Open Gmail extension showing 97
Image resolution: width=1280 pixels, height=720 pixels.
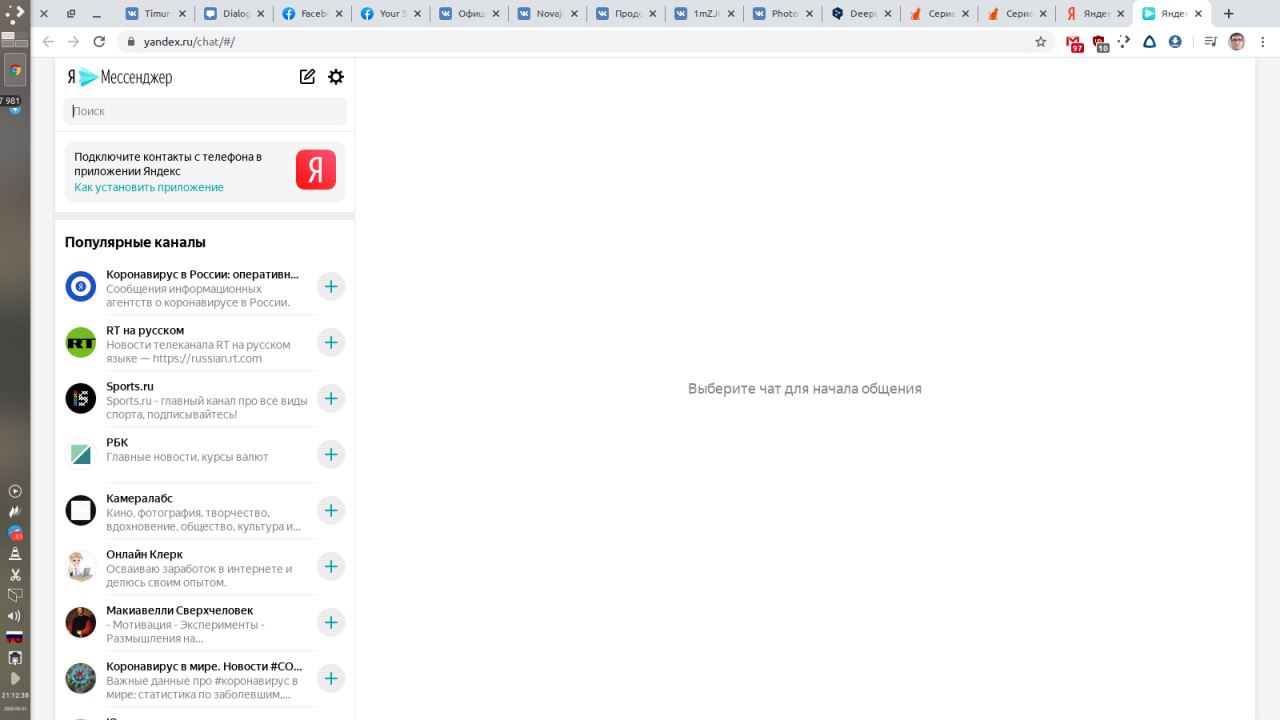pos(1074,43)
